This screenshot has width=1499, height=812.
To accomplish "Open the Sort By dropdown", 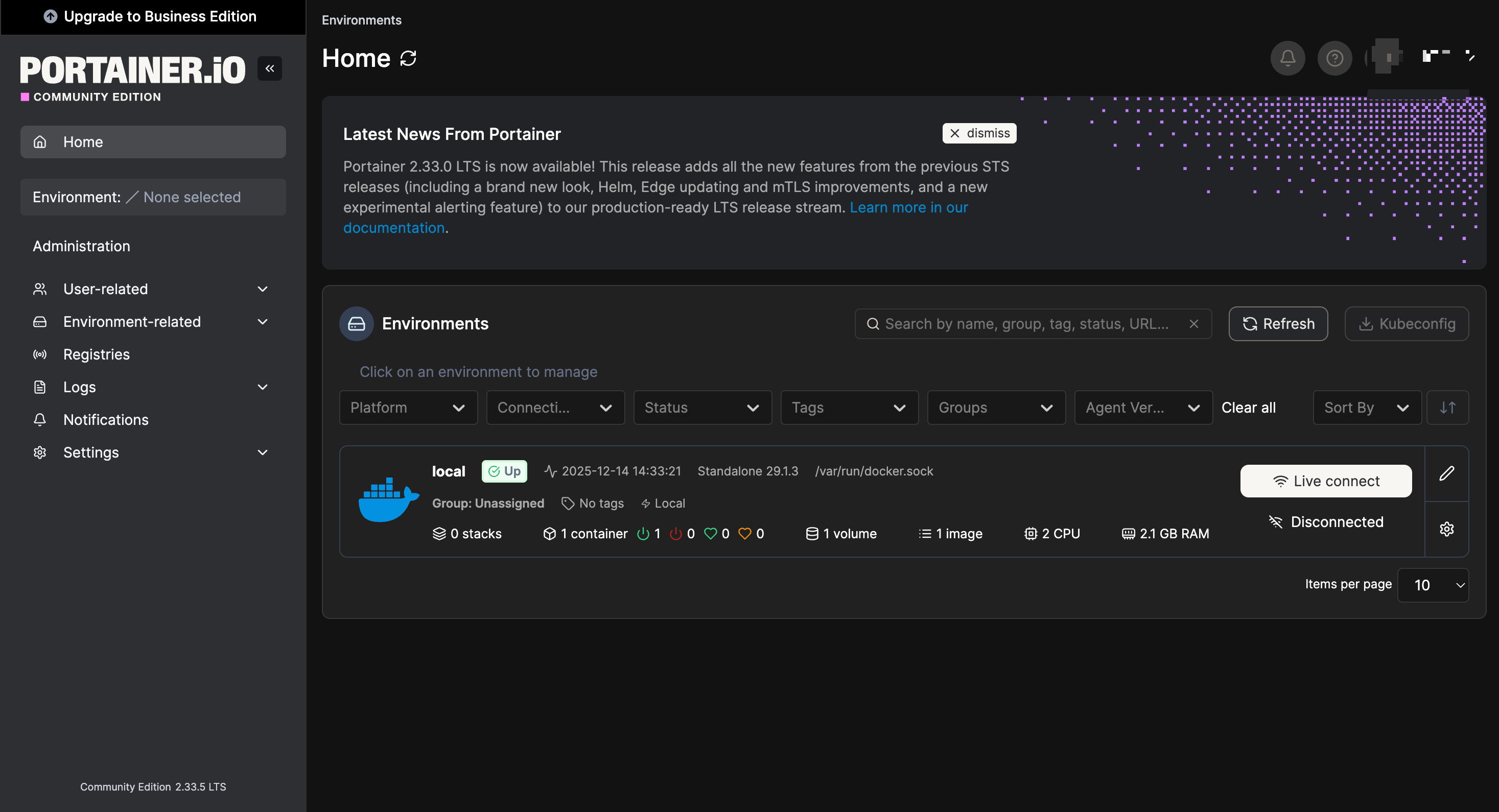I will pyautogui.click(x=1366, y=408).
